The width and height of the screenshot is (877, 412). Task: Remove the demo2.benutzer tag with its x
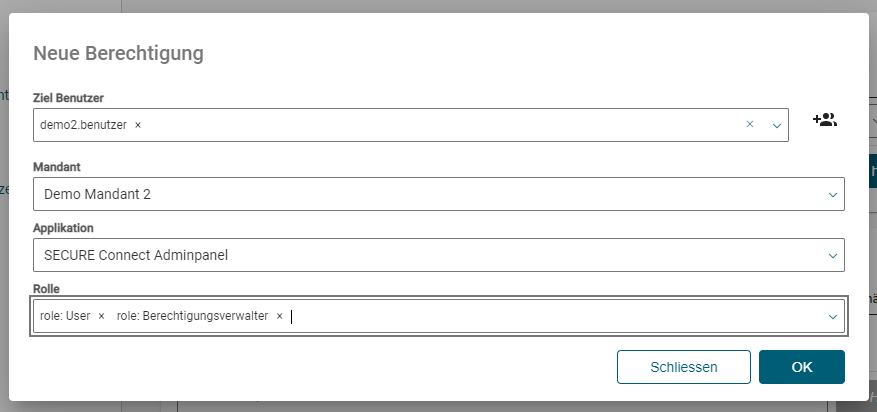[138, 125]
